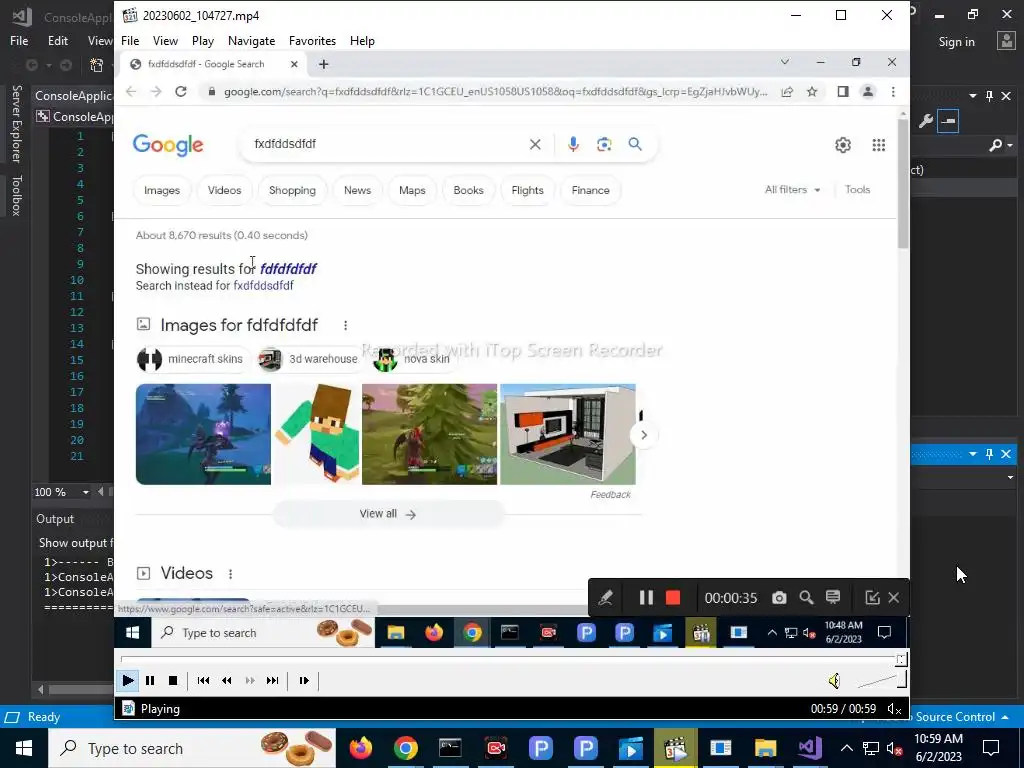1024x768 pixels.
Task: Click the audio mute indicator in player status bar
Action: coord(895,709)
